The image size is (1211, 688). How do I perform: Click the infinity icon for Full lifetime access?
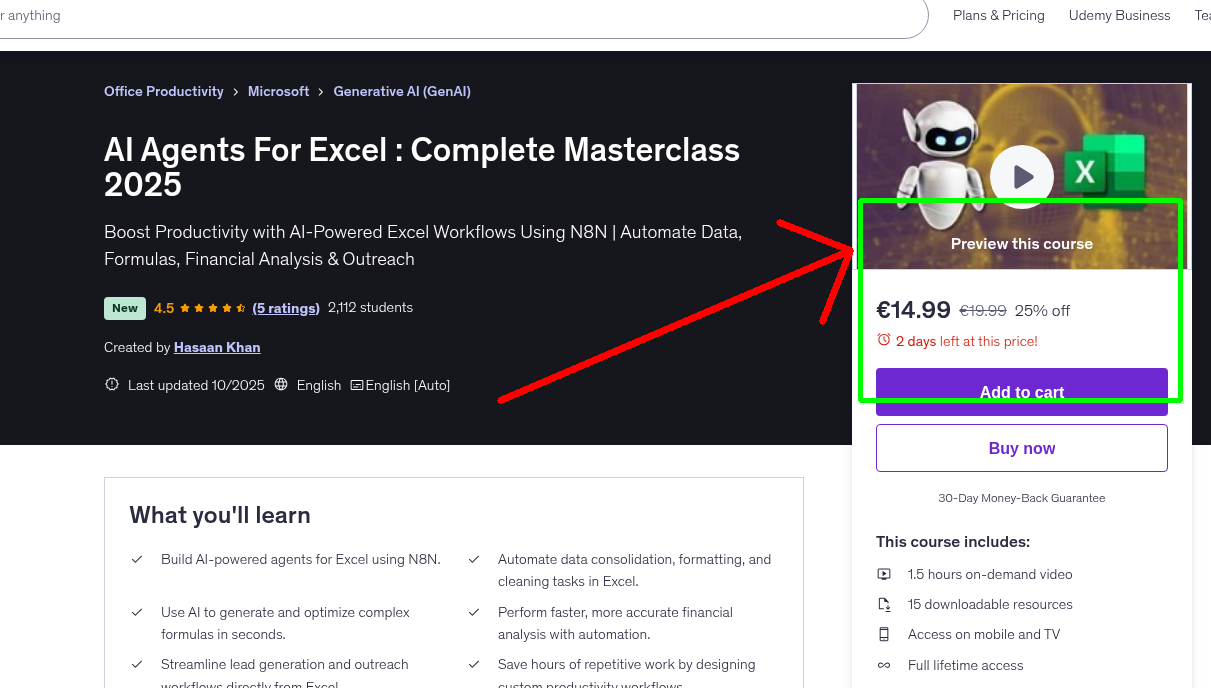click(x=884, y=665)
